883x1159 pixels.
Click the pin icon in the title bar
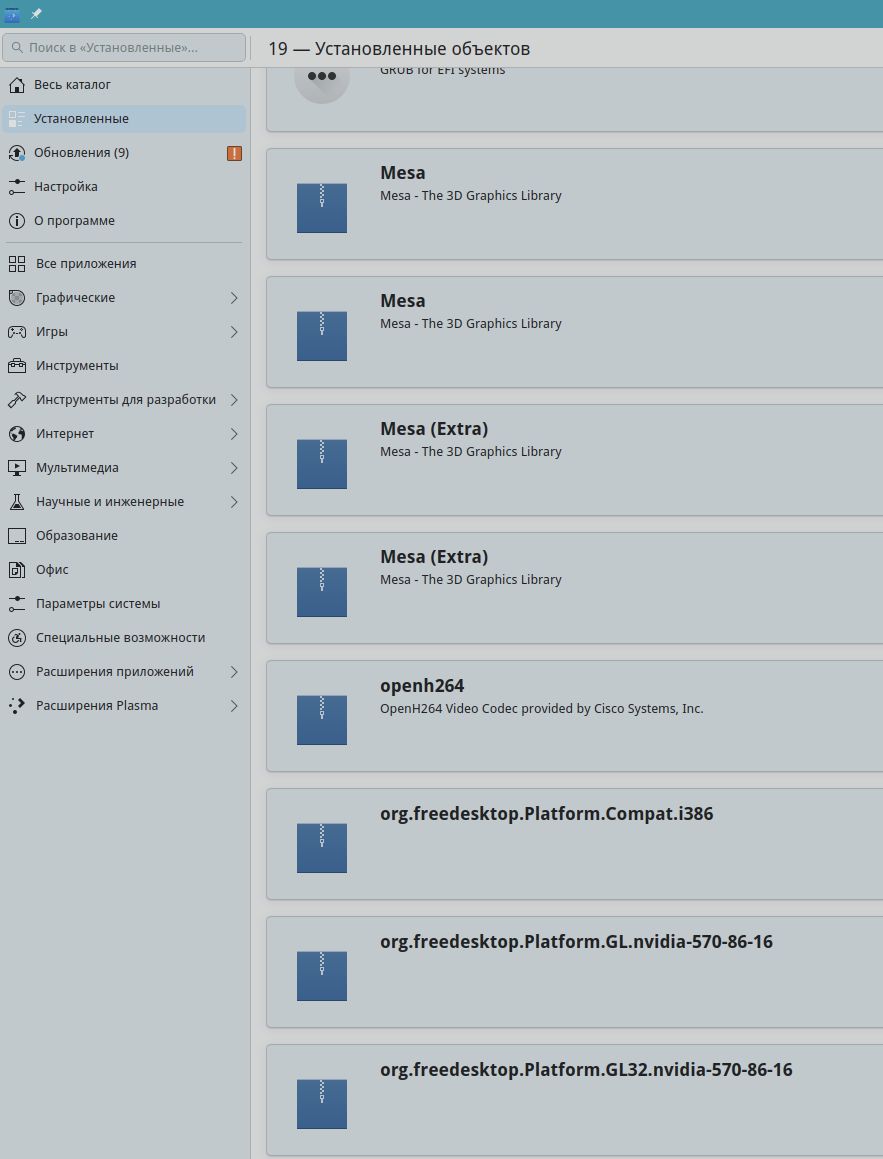tap(35, 13)
